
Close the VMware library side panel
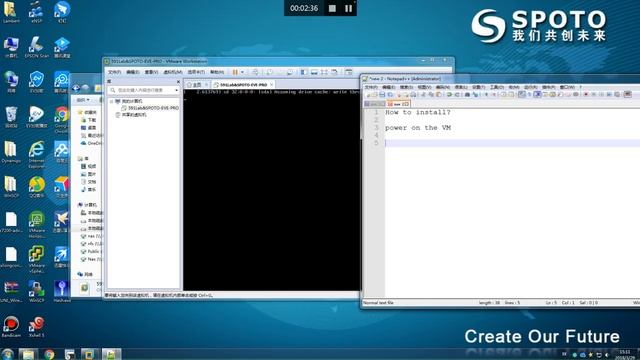pyautogui.click(x=178, y=82)
